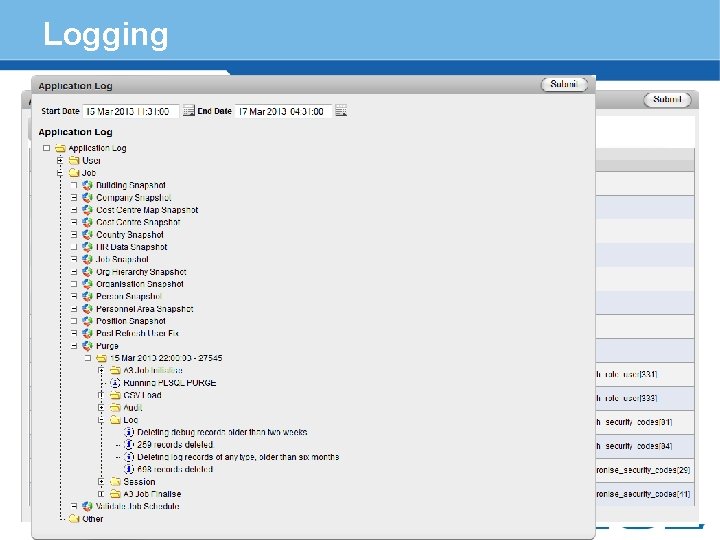
Task: Click the HR Data Snapshot job icon
Action: (x=87, y=247)
